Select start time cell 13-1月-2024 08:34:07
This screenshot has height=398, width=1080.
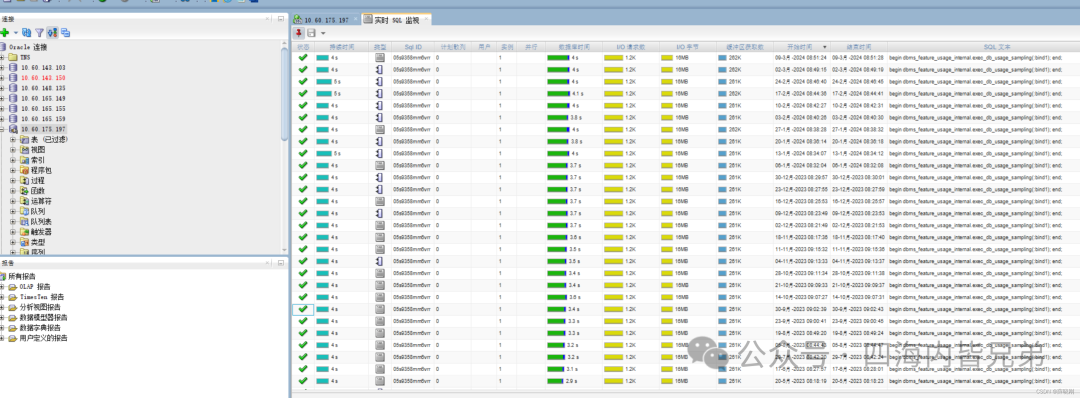pyautogui.click(x=802, y=154)
